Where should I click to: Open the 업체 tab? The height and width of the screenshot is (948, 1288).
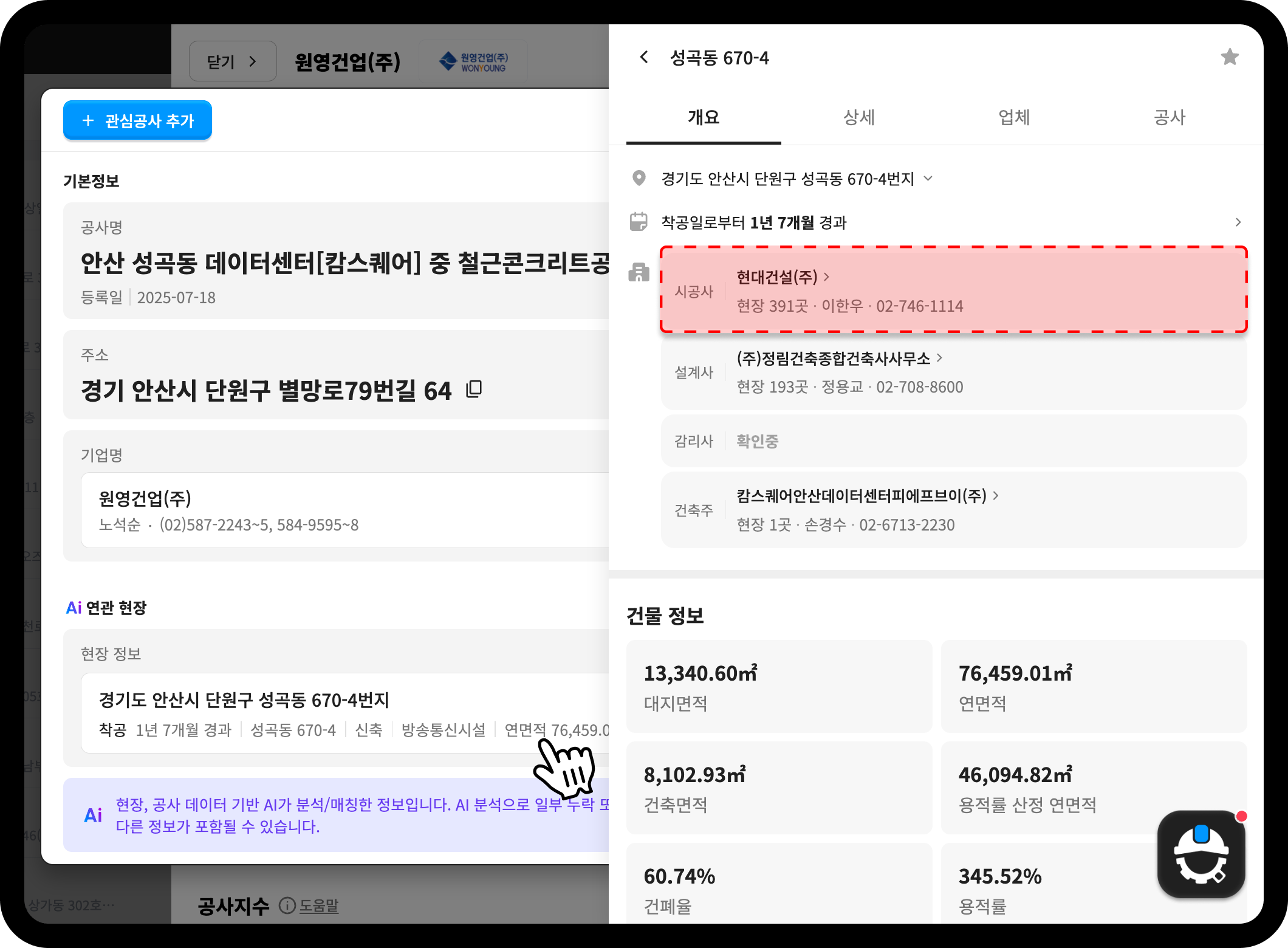tap(1015, 117)
